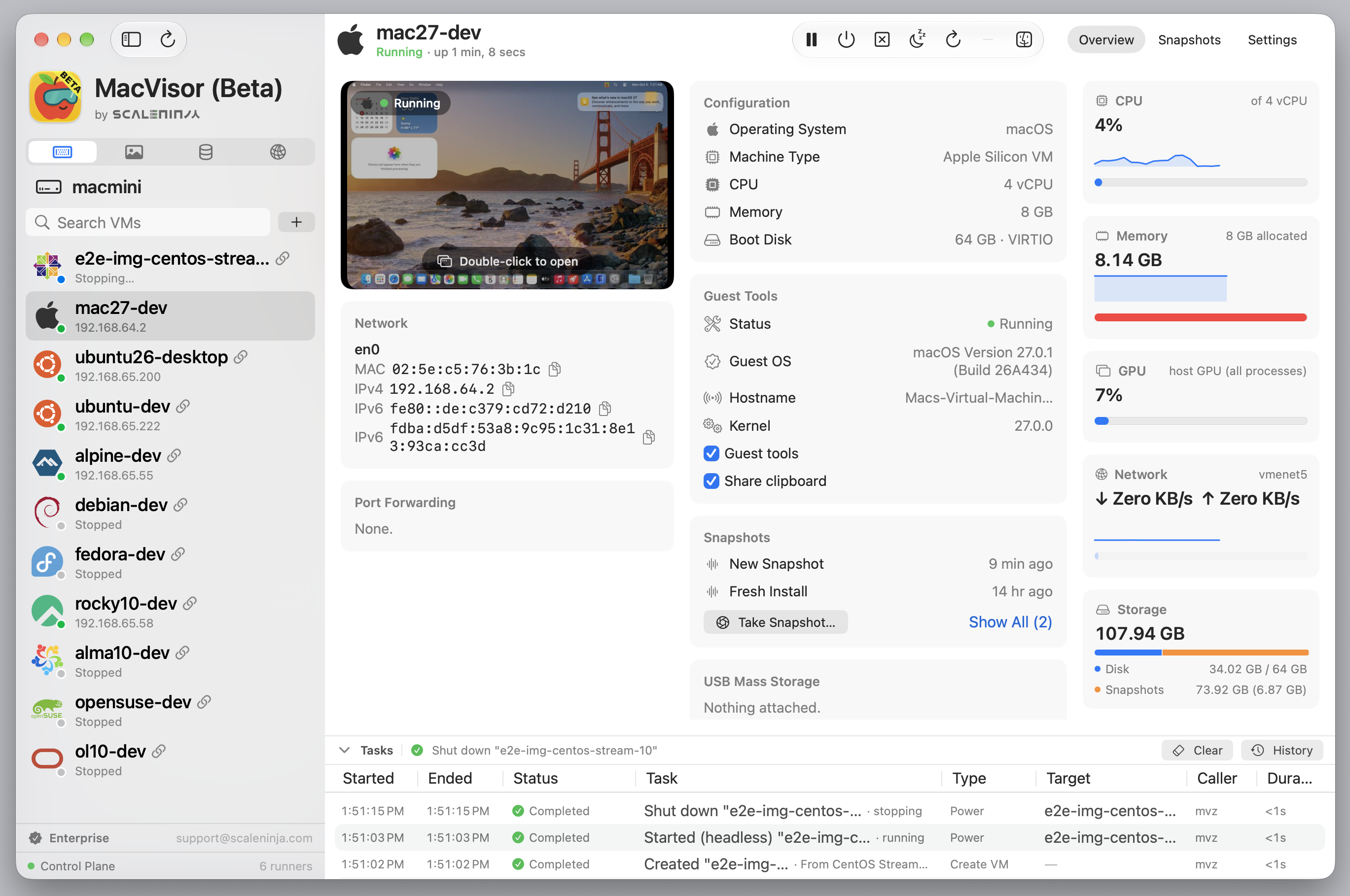The height and width of the screenshot is (896, 1350).
Task: Select ubuntu-dev in VM list
Action: tap(170, 415)
